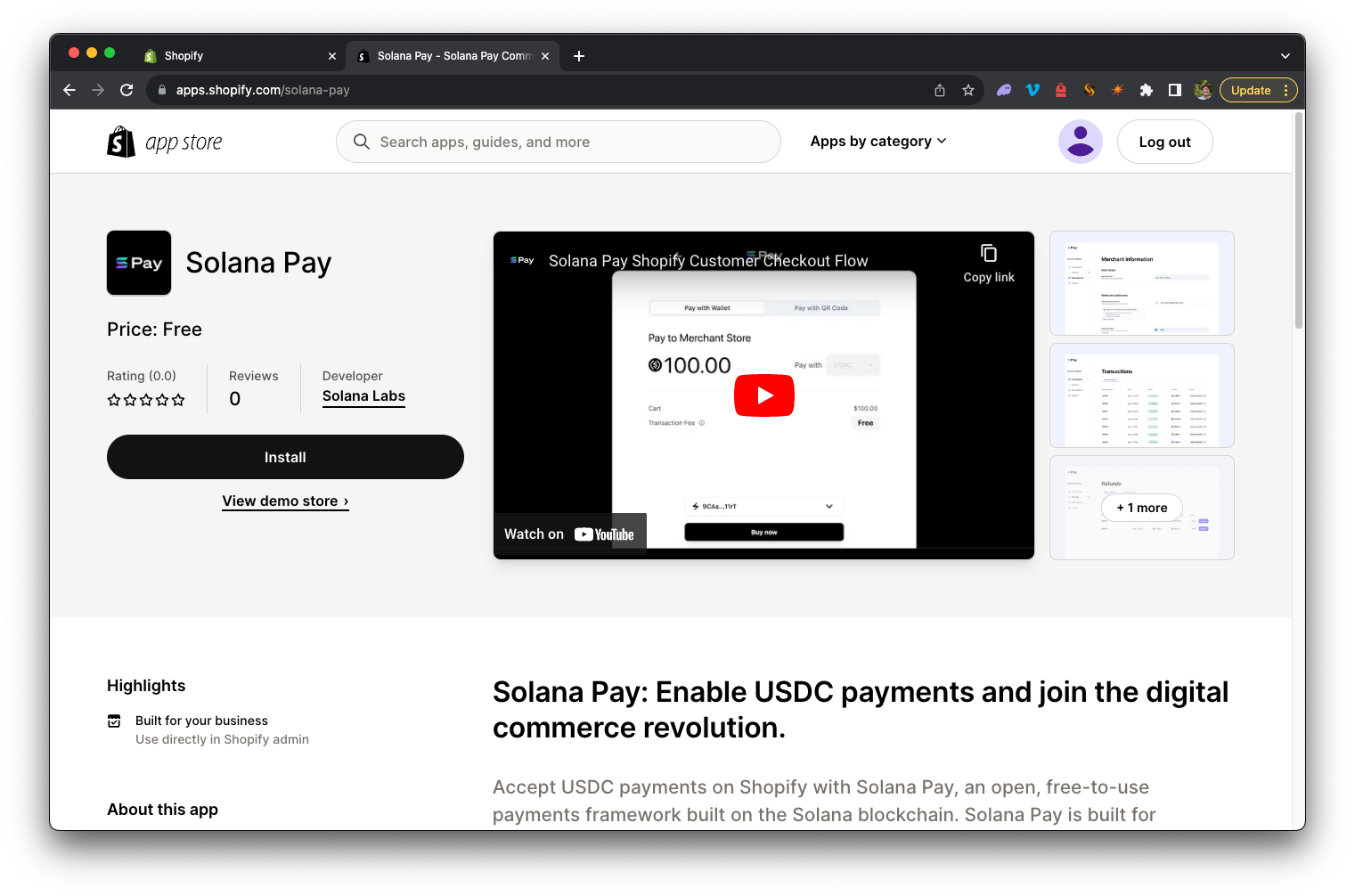
Task: Go forward with the browser forward arrow
Action: (98, 90)
